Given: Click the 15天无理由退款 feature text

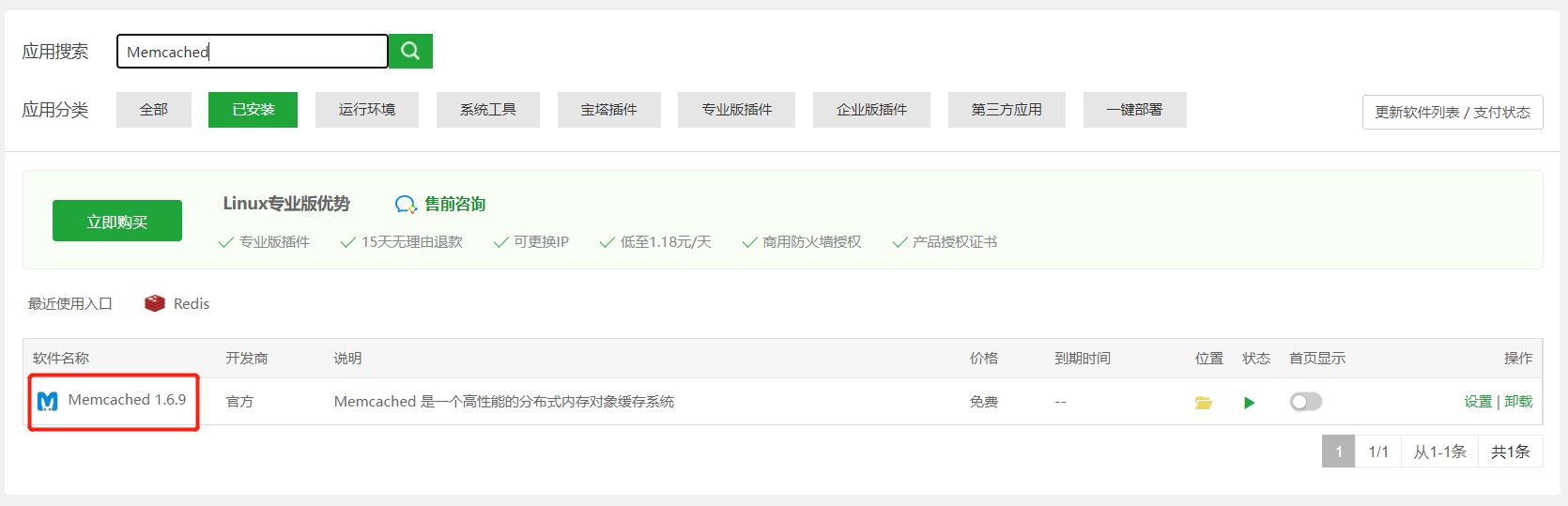Looking at the screenshot, I should pyautogui.click(x=412, y=242).
